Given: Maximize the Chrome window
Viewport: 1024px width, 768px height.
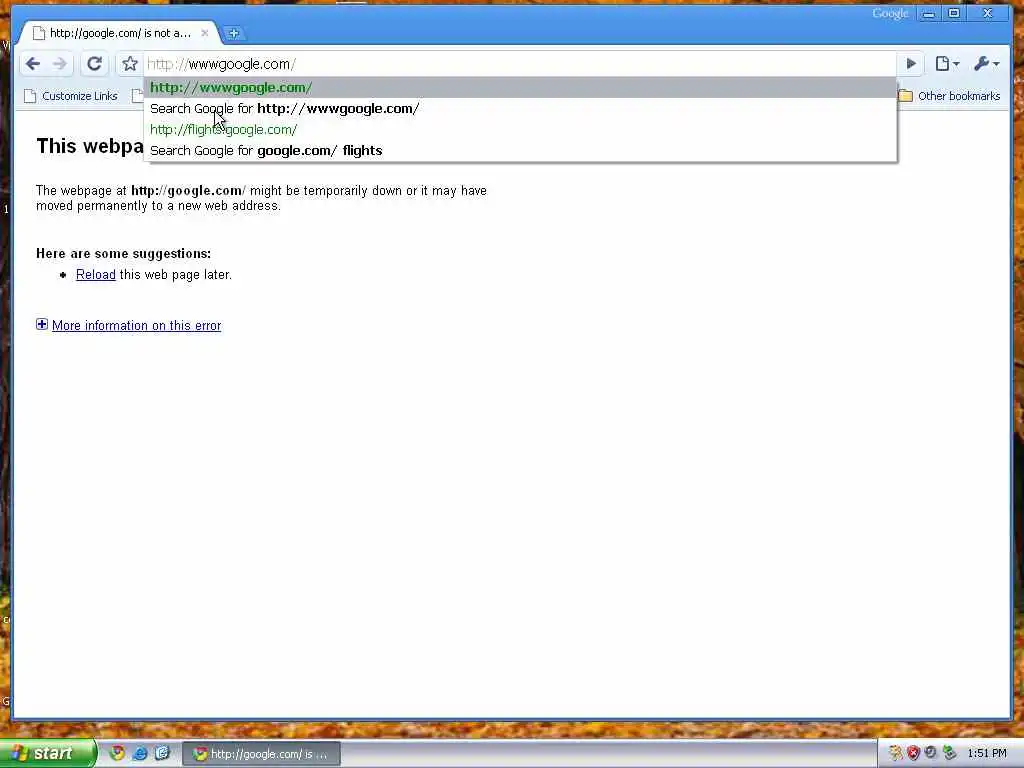Looking at the screenshot, I should pos(953,13).
